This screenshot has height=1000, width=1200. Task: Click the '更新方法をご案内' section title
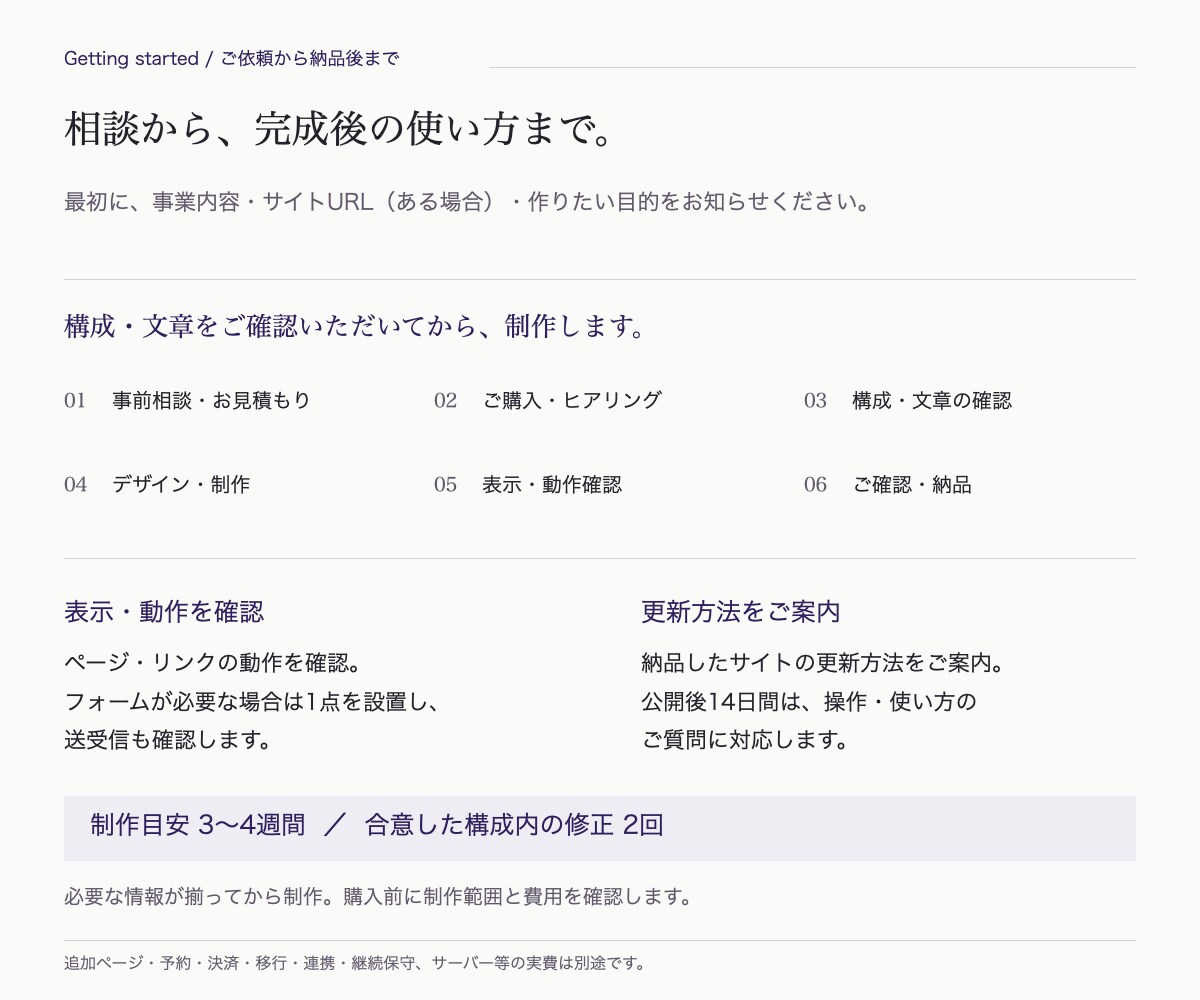[x=741, y=611]
